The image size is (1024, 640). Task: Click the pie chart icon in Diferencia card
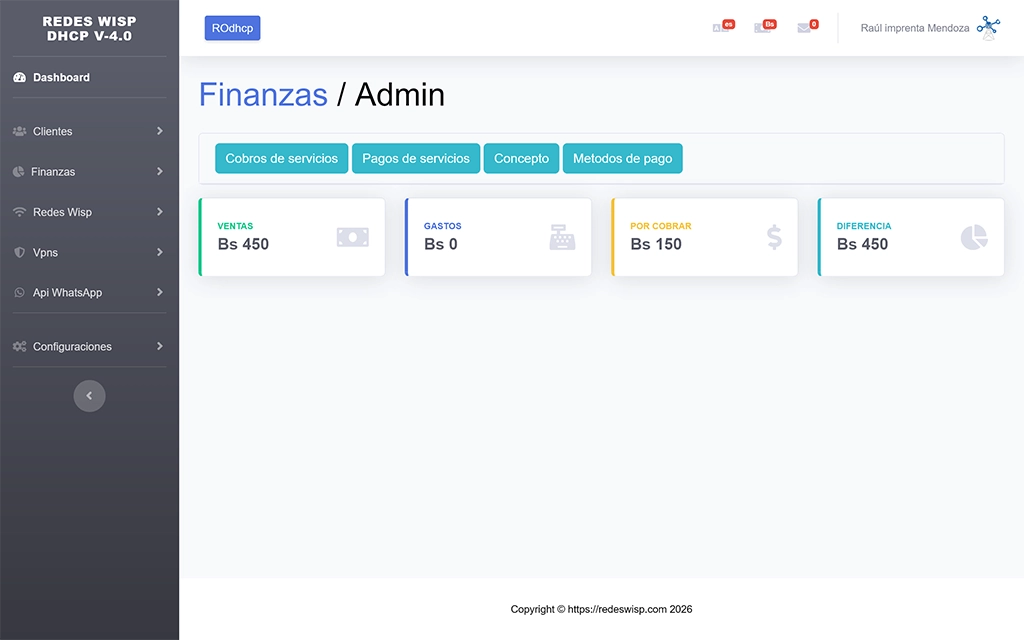coord(973,237)
